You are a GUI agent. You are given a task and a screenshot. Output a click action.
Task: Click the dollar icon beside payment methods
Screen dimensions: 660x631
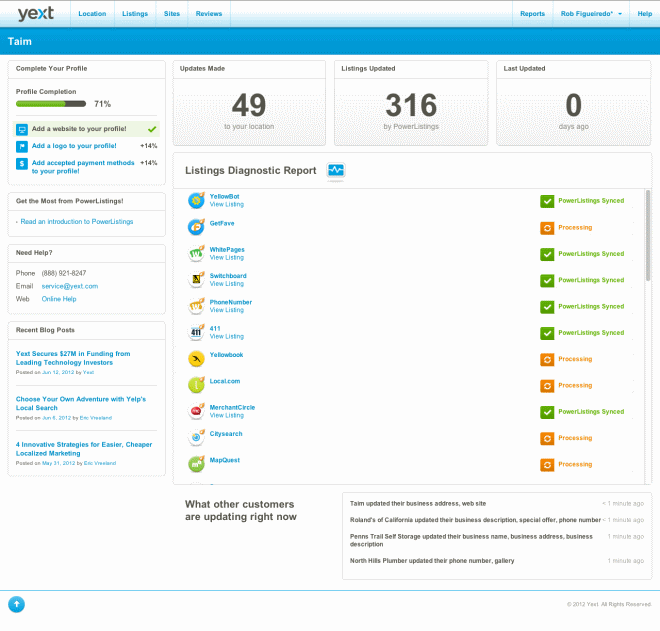[22, 163]
